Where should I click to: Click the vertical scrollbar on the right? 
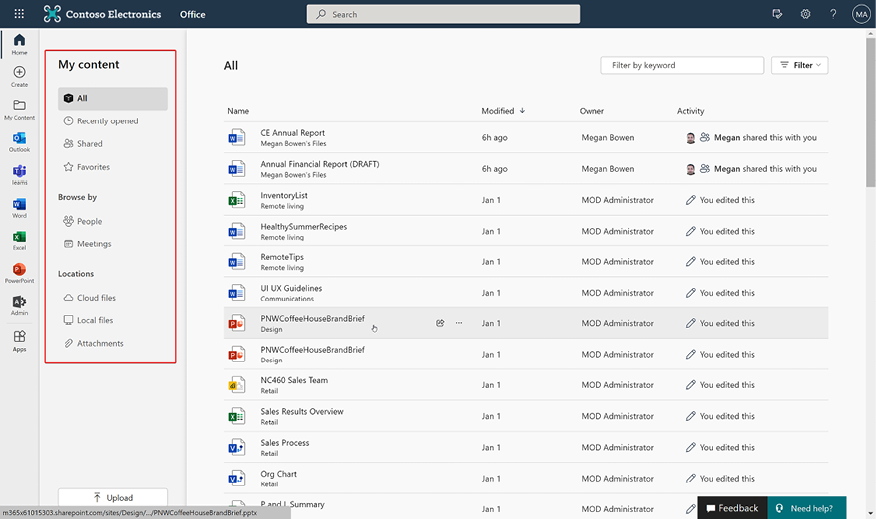click(870, 112)
